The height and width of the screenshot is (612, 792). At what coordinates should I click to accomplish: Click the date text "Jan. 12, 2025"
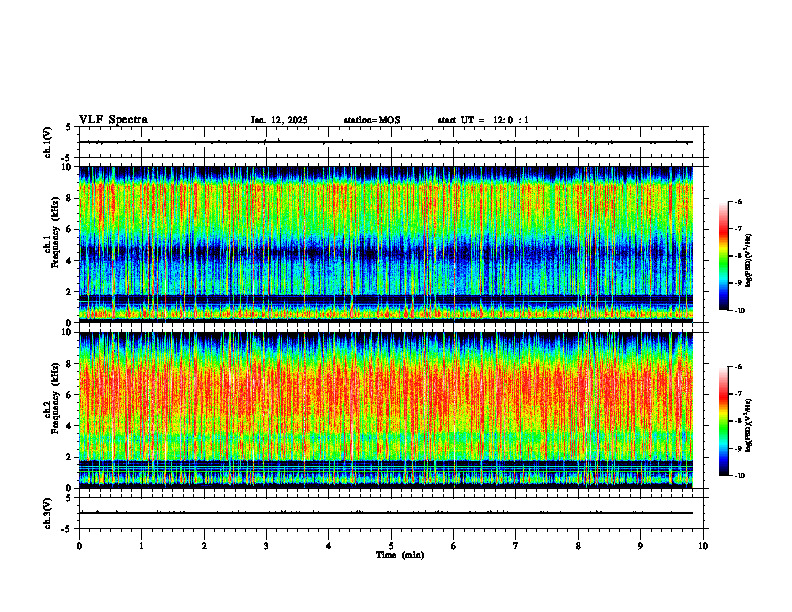(279, 120)
